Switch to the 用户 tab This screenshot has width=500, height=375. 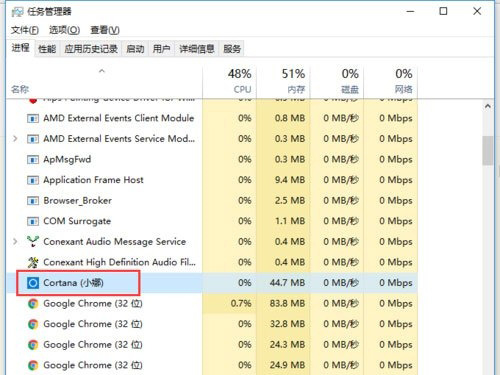click(x=161, y=49)
